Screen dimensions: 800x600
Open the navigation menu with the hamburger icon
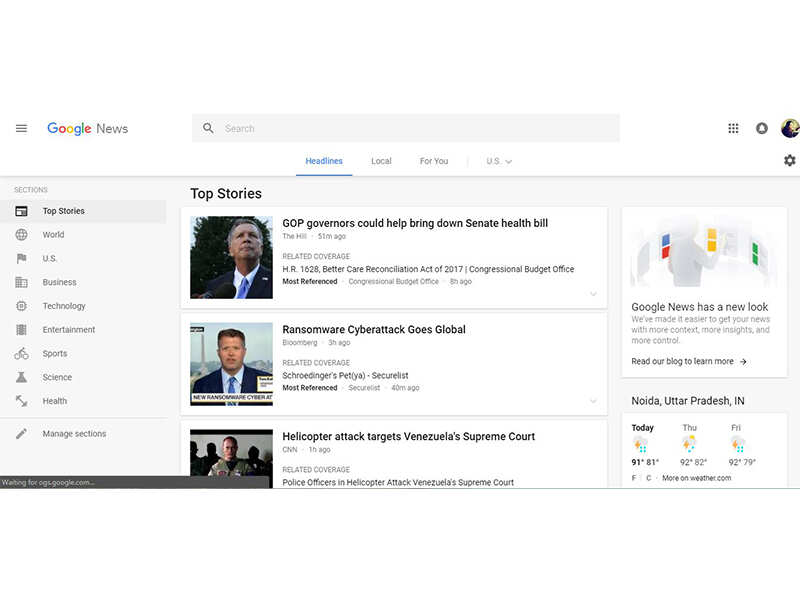tap(21, 128)
